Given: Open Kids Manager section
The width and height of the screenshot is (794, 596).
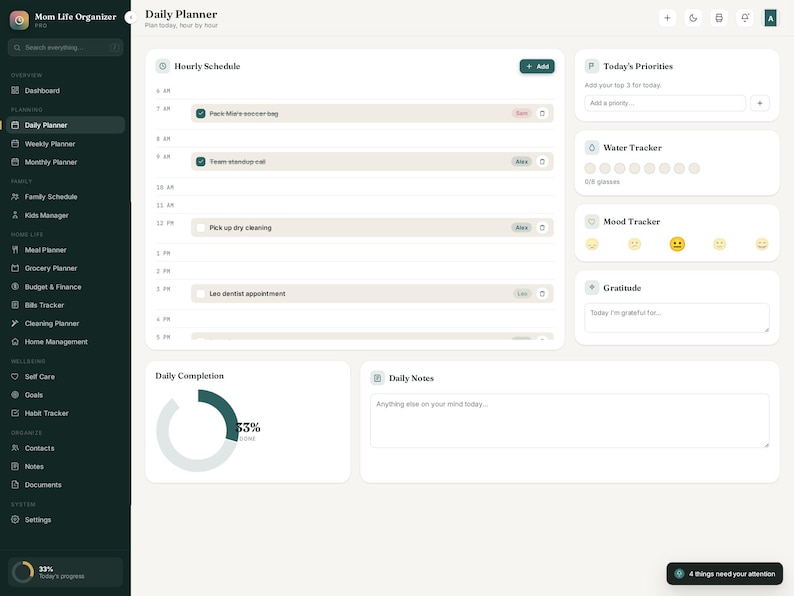Looking at the screenshot, I should point(65,215).
